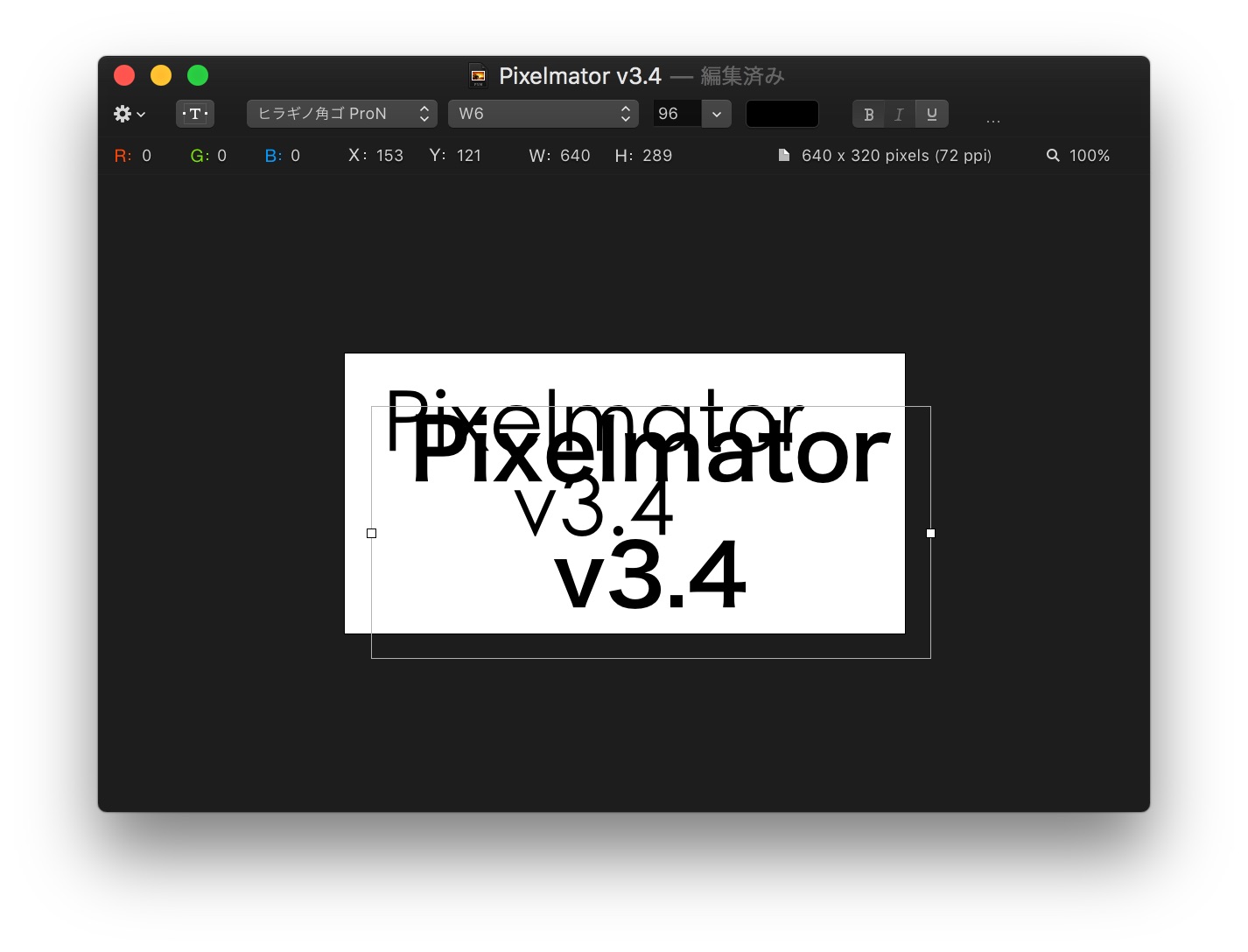Click the left handle of the text box

pyautogui.click(x=371, y=533)
